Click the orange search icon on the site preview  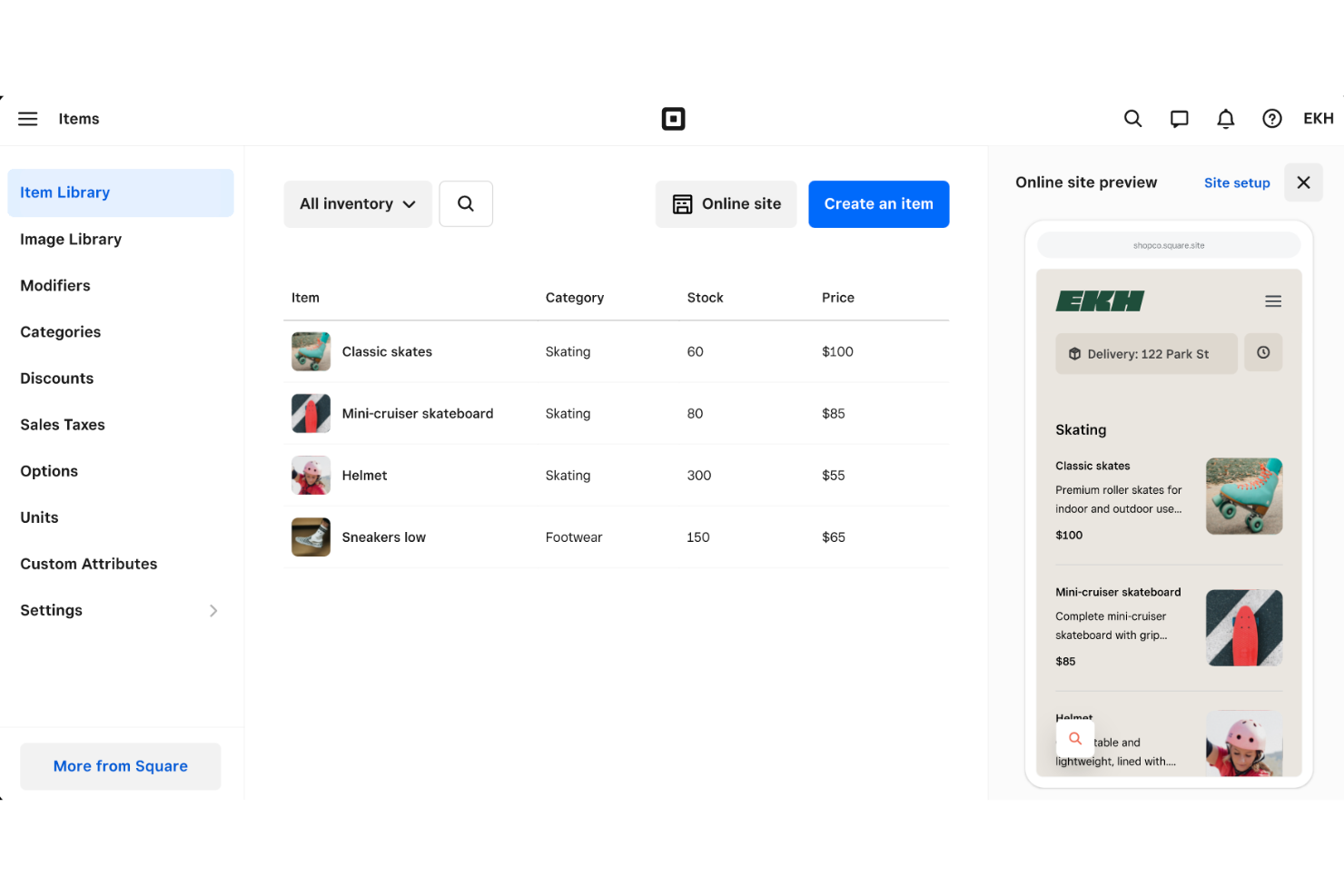[x=1075, y=738]
